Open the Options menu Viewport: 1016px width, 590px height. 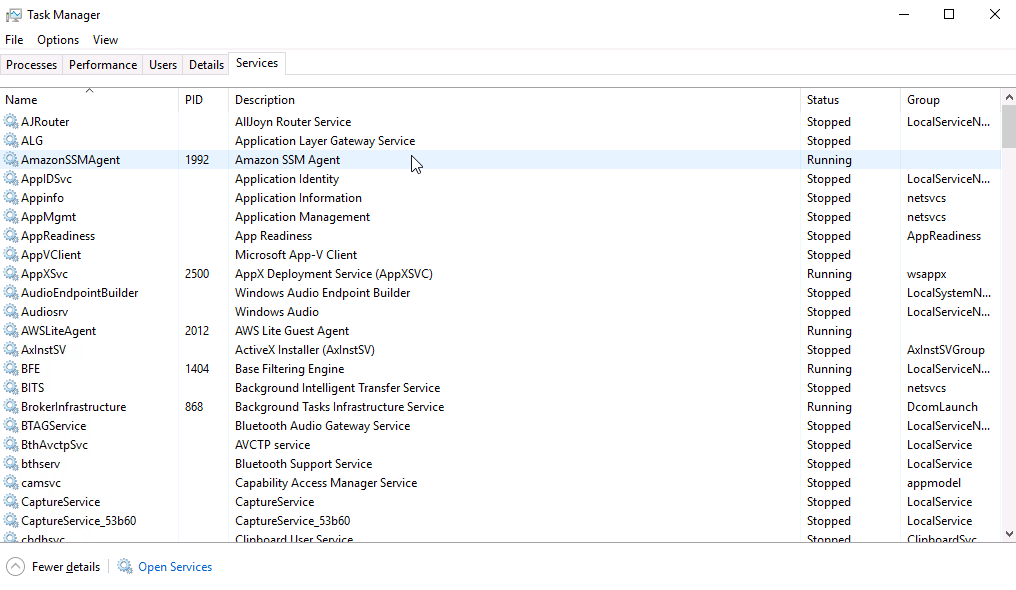(x=58, y=40)
